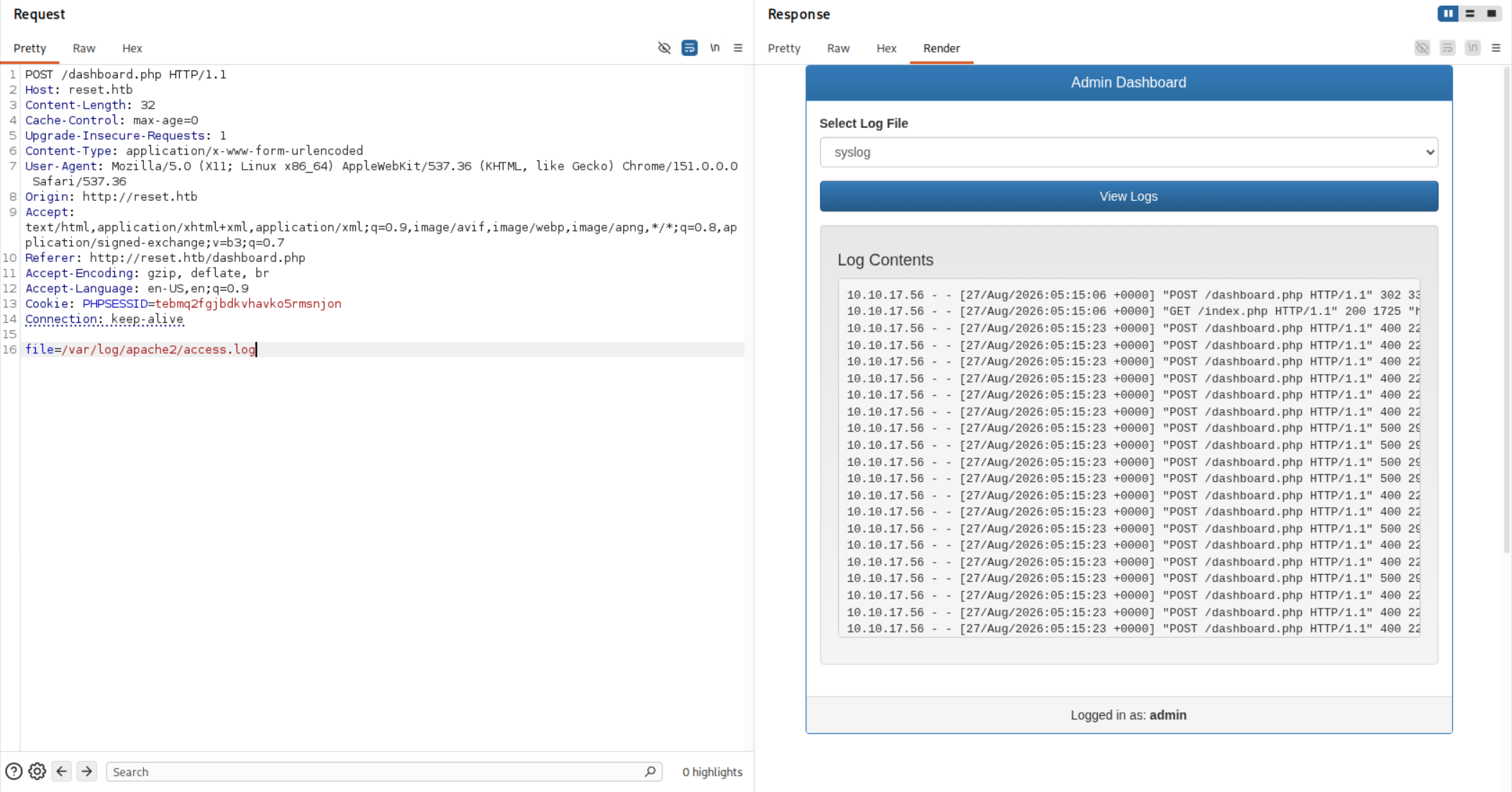Toggle show newline characters in Request

click(x=714, y=48)
